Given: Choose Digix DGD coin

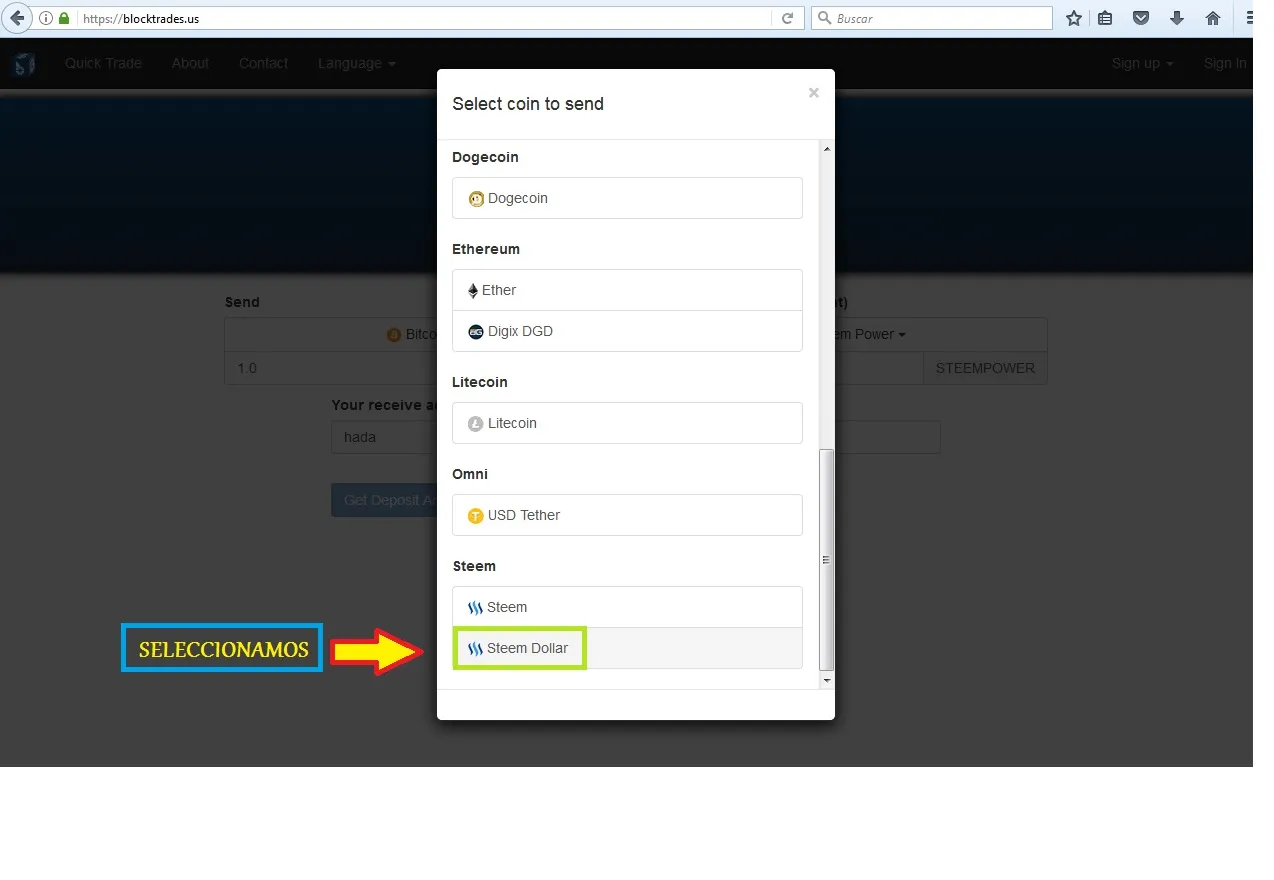Looking at the screenshot, I should pyautogui.click(x=627, y=331).
